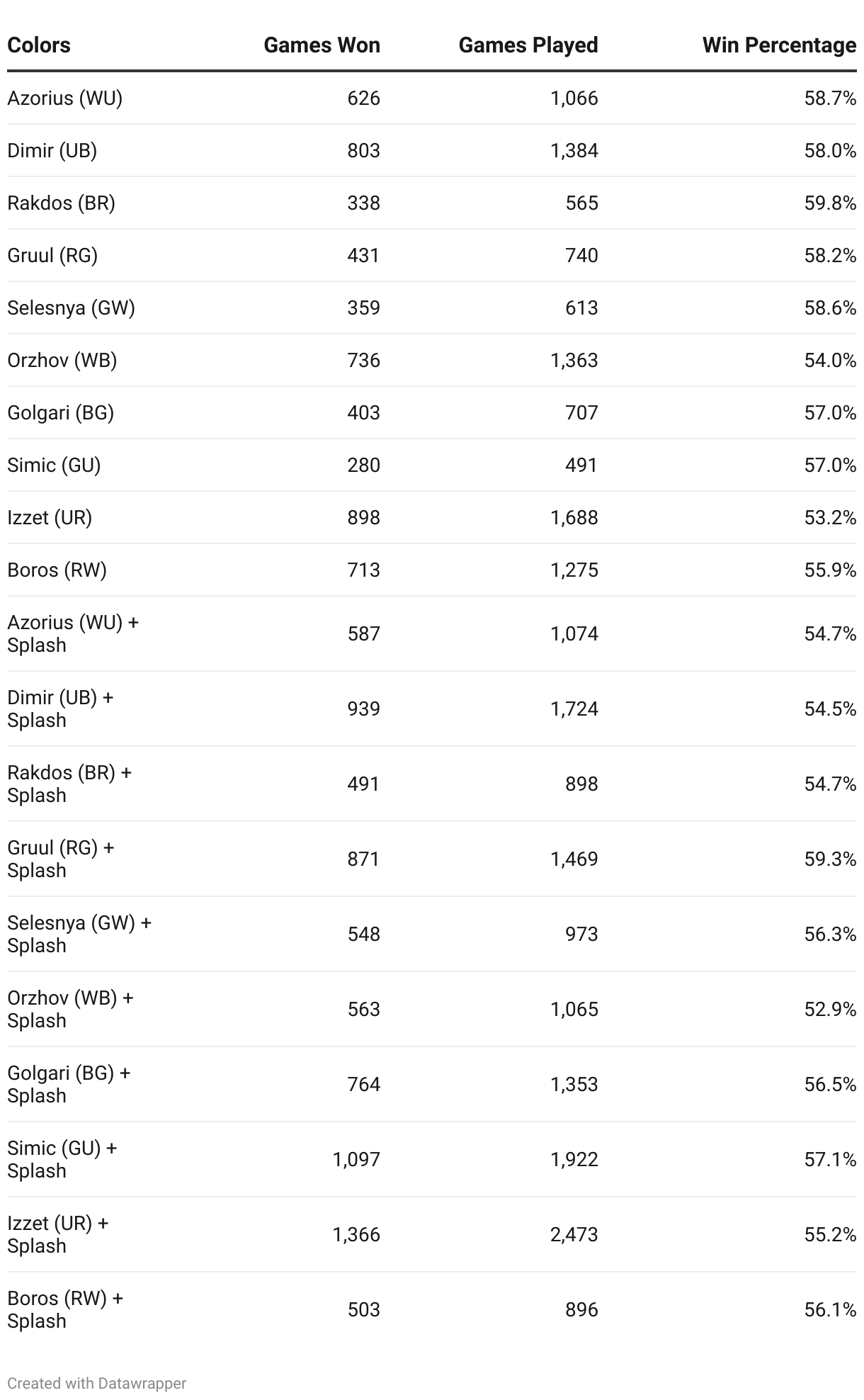The image size is (864, 1400).
Task: Select Simic + Splash games won value 1,097
Action: click(356, 1159)
